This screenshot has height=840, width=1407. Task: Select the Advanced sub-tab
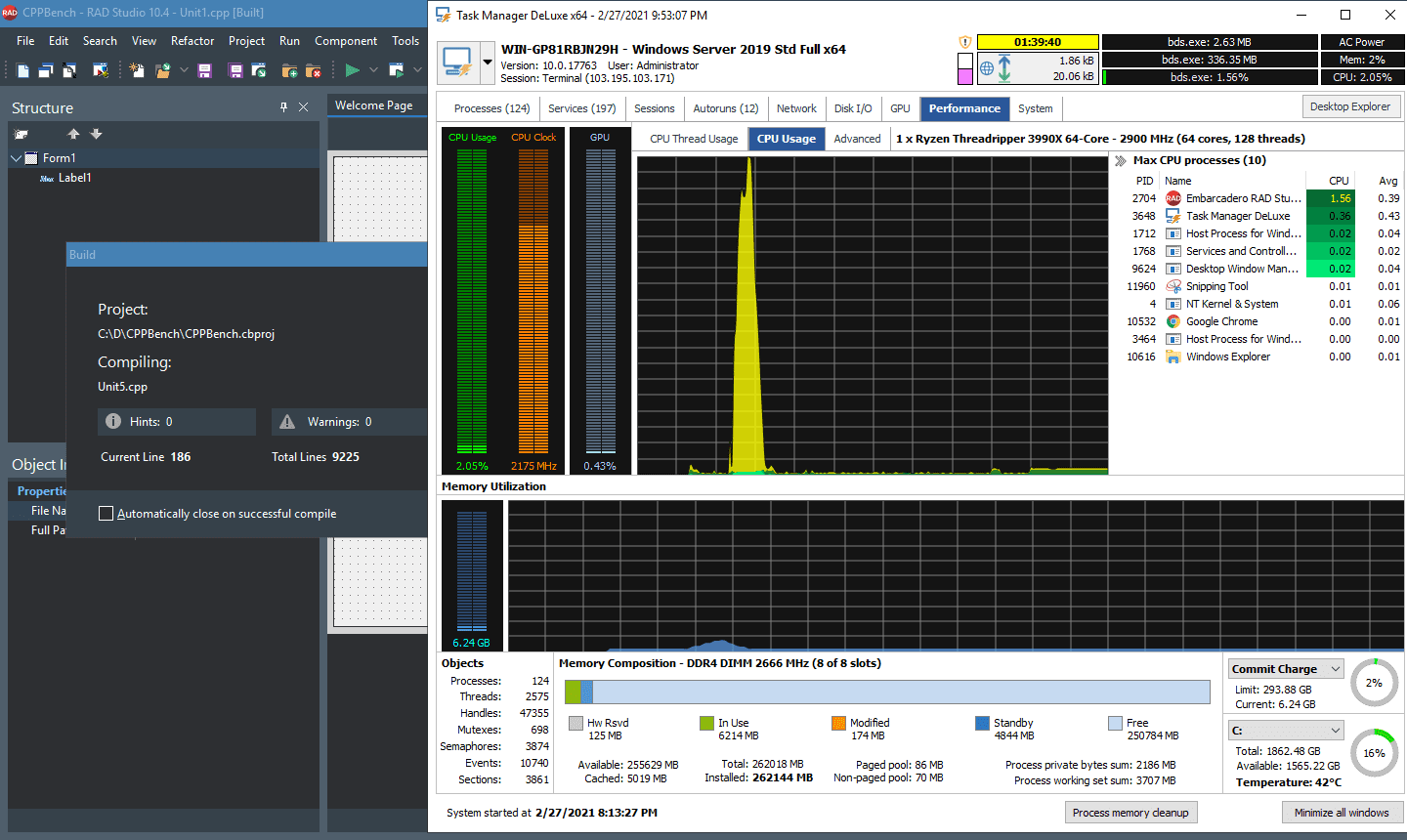click(x=857, y=139)
